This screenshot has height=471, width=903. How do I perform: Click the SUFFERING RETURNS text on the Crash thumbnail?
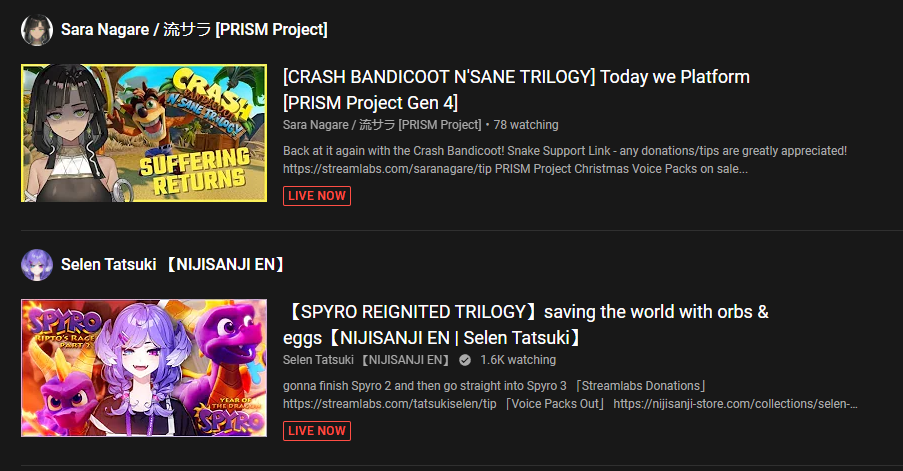click(196, 171)
